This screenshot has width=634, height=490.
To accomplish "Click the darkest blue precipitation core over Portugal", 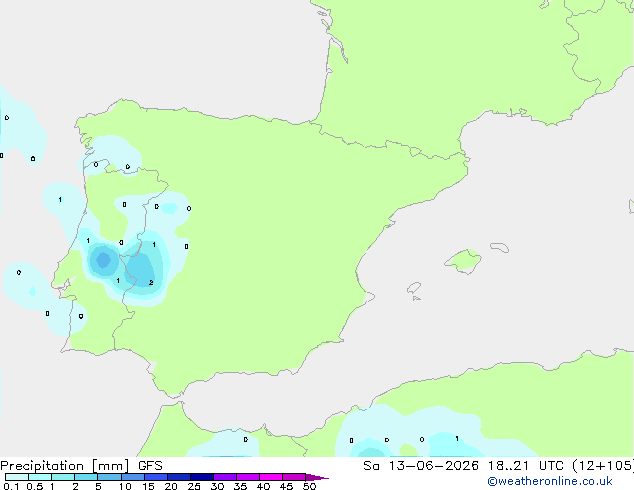I will [104, 260].
